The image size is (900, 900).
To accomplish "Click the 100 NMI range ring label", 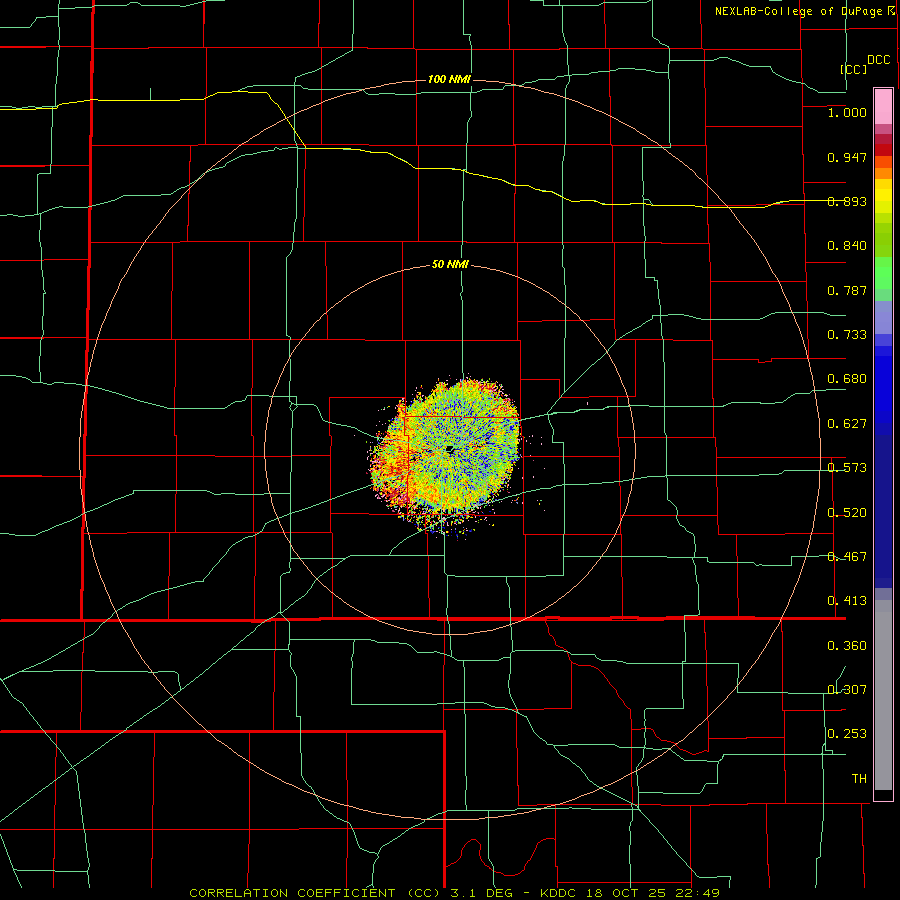I will click(x=449, y=79).
